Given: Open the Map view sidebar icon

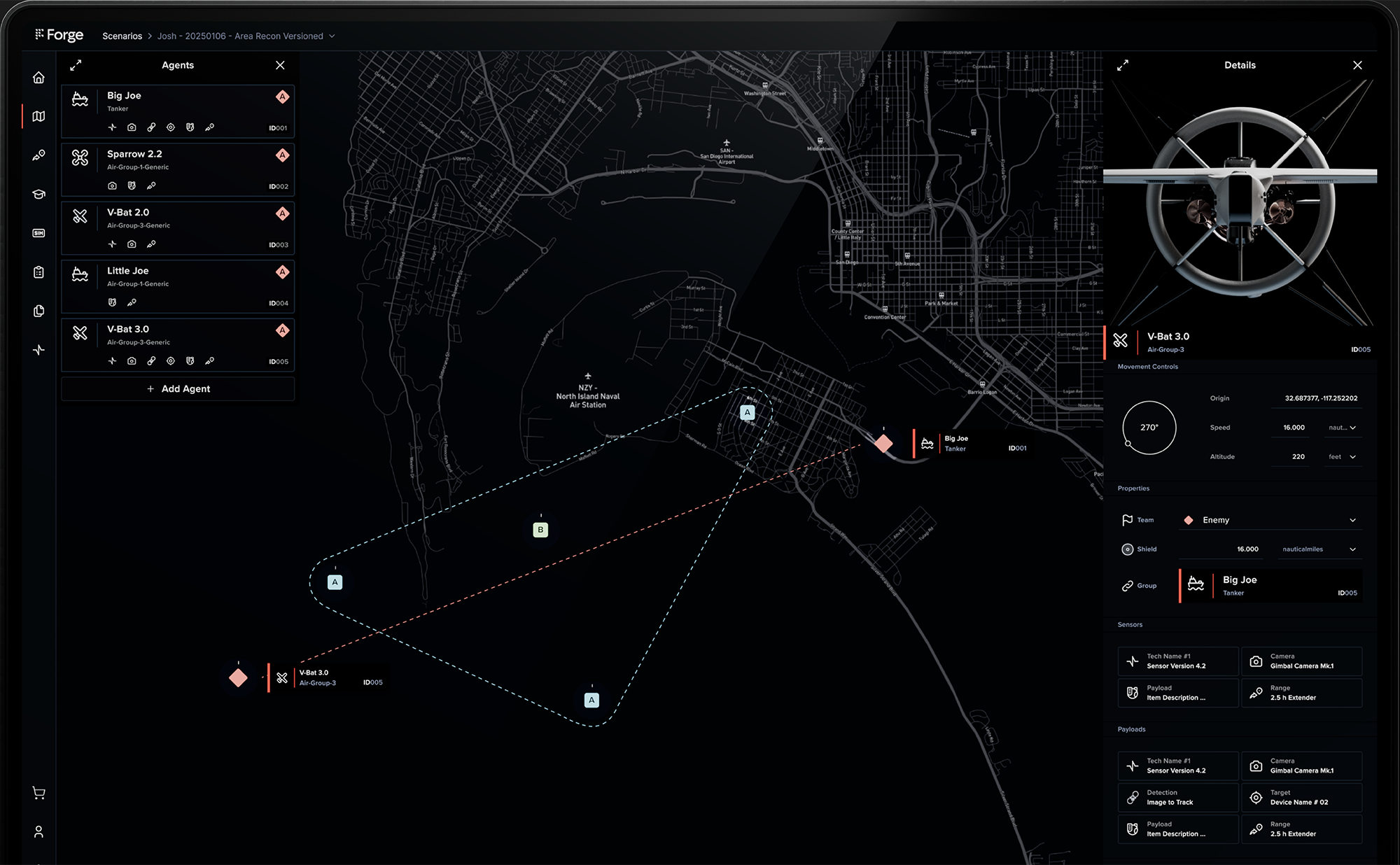Looking at the screenshot, I should tap(38, 116).
